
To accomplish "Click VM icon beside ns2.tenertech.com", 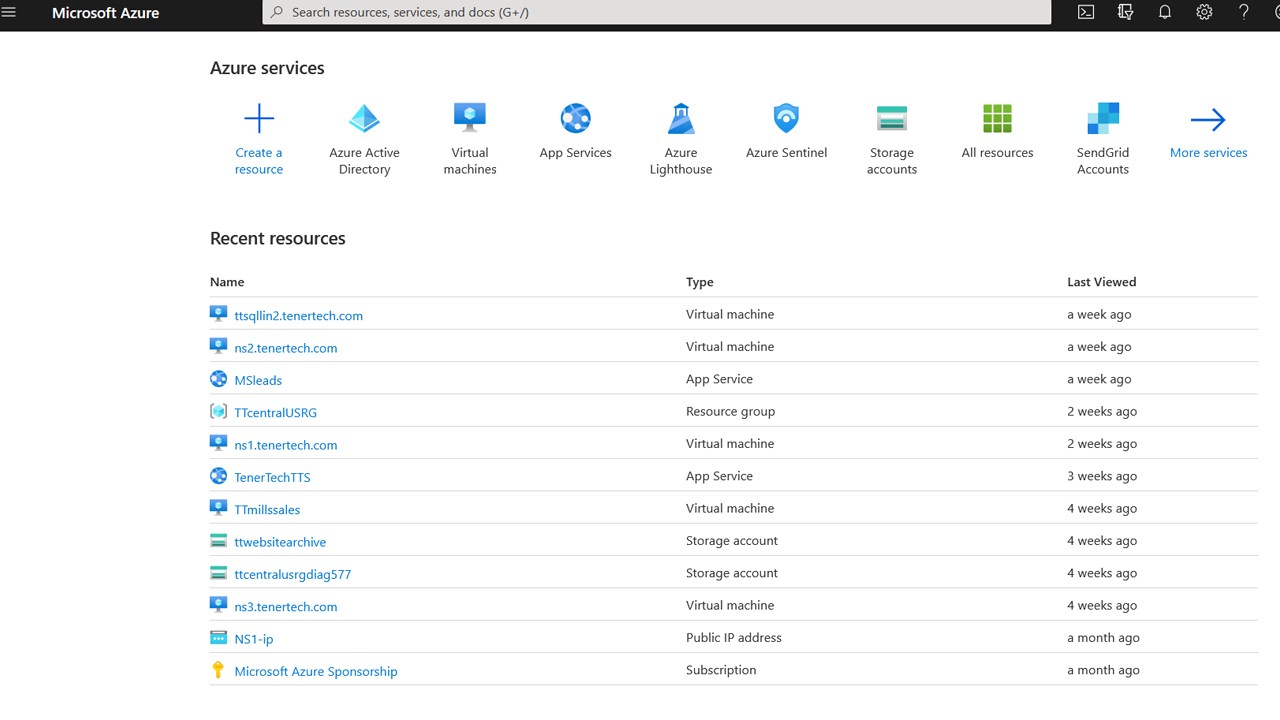I will pyautogui.click(x=218, y=346).
